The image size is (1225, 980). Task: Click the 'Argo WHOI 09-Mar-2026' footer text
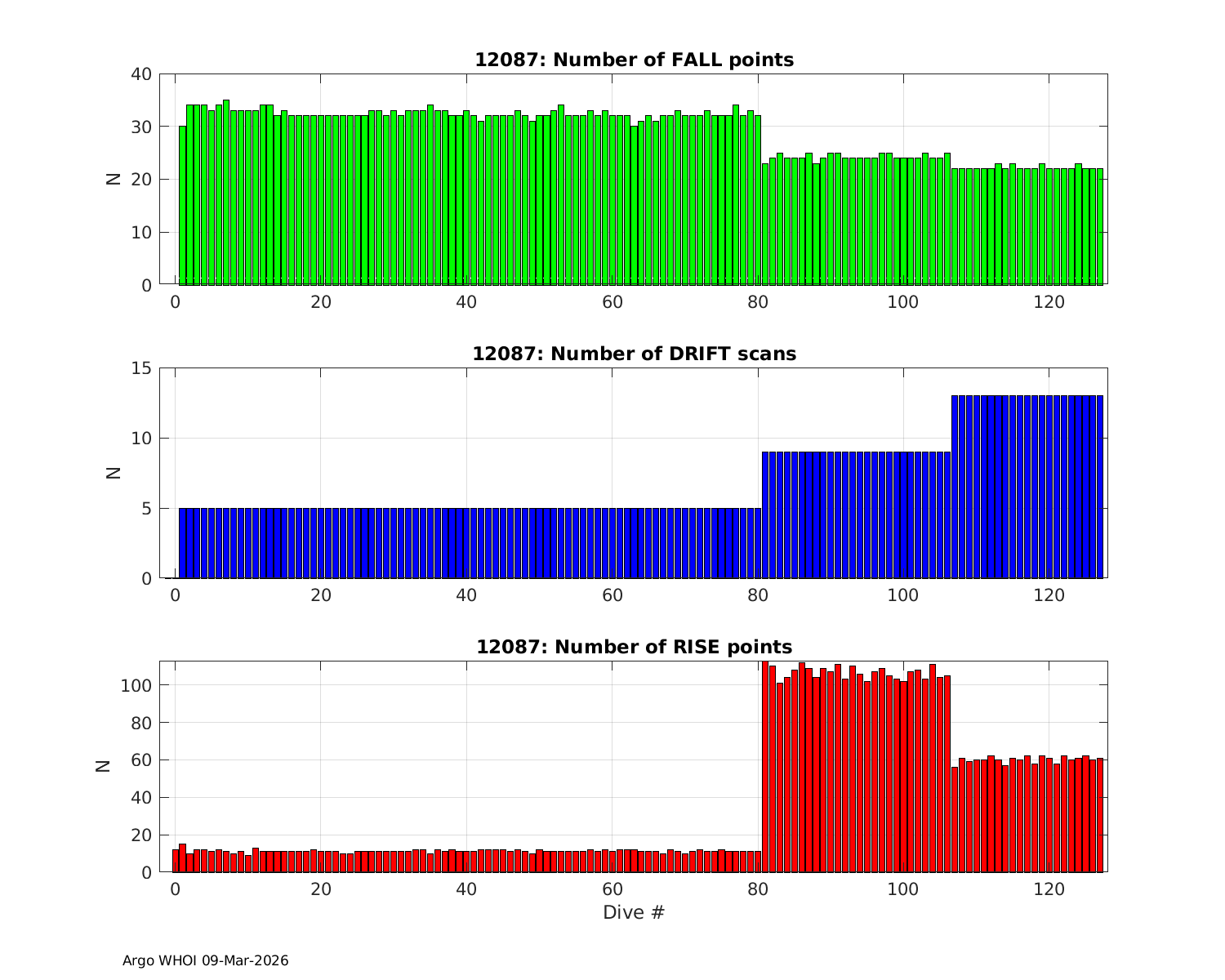205,960
